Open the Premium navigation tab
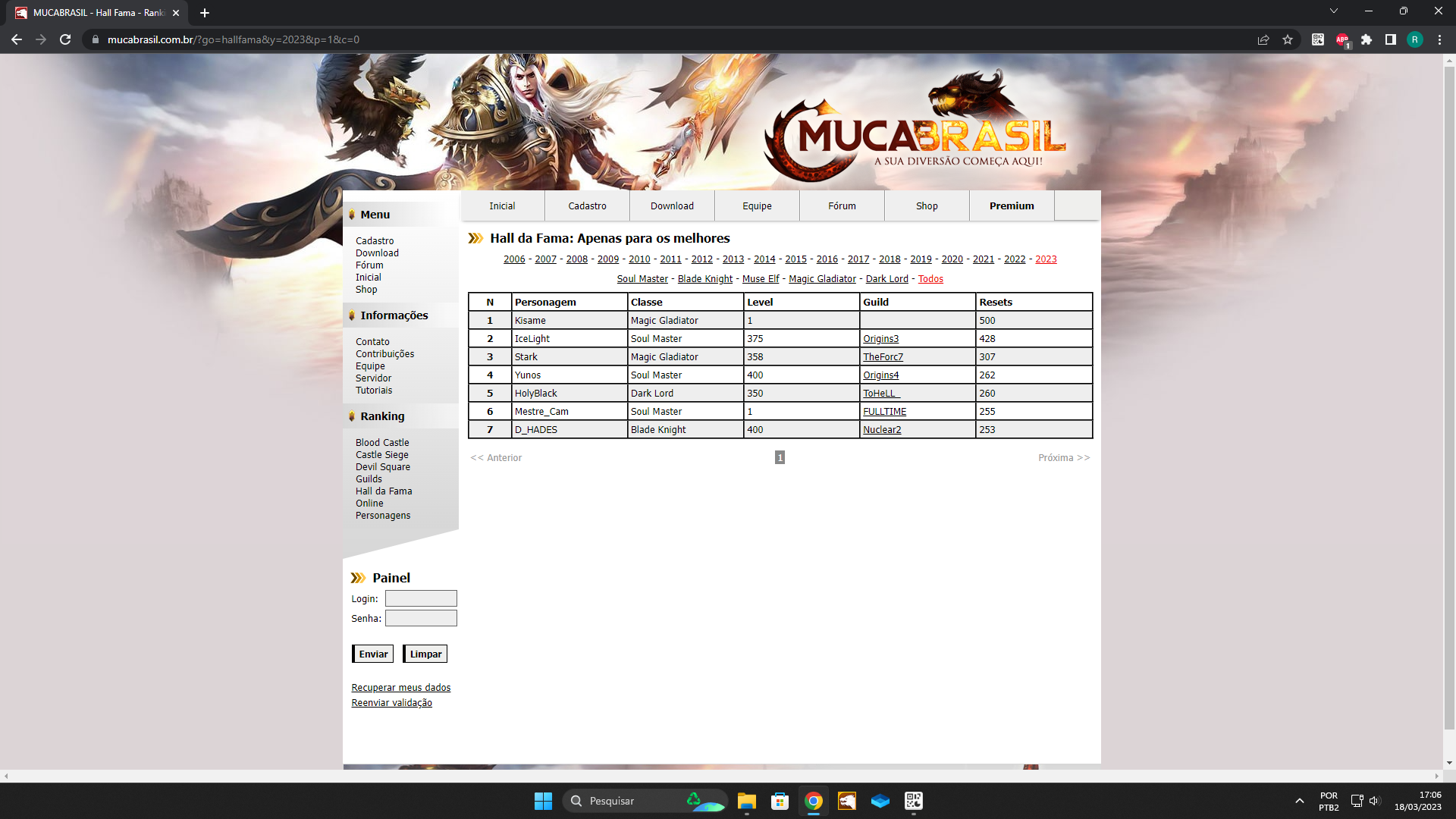1456x819 pixels. [x=1011, y=206]
